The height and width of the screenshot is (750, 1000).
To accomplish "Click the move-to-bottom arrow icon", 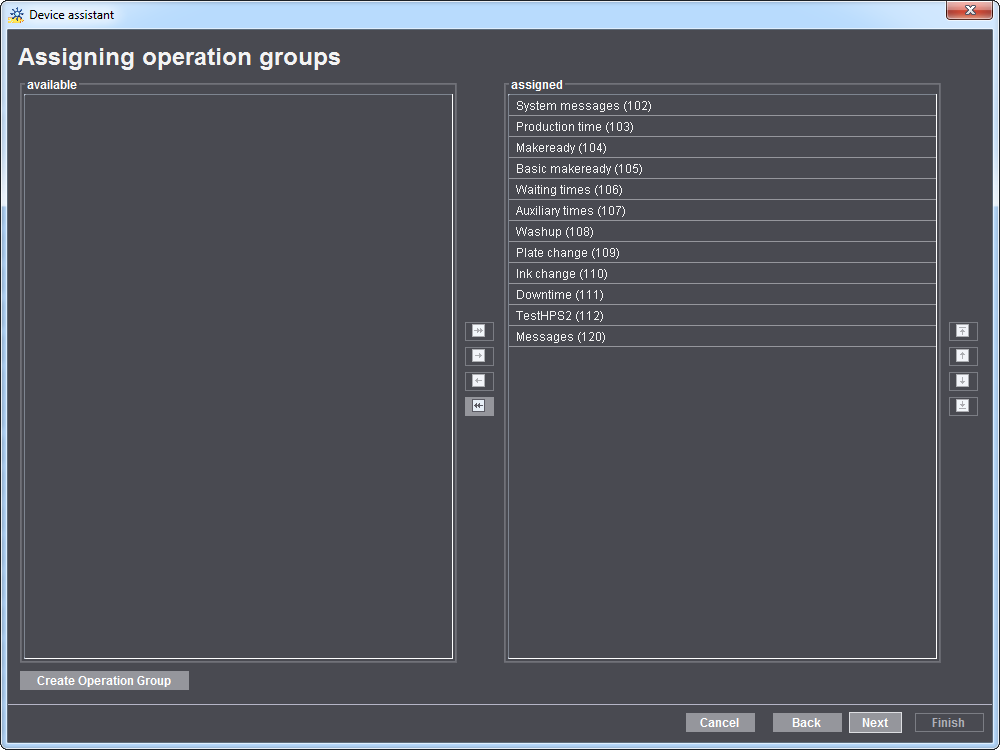I will [963, 405].
